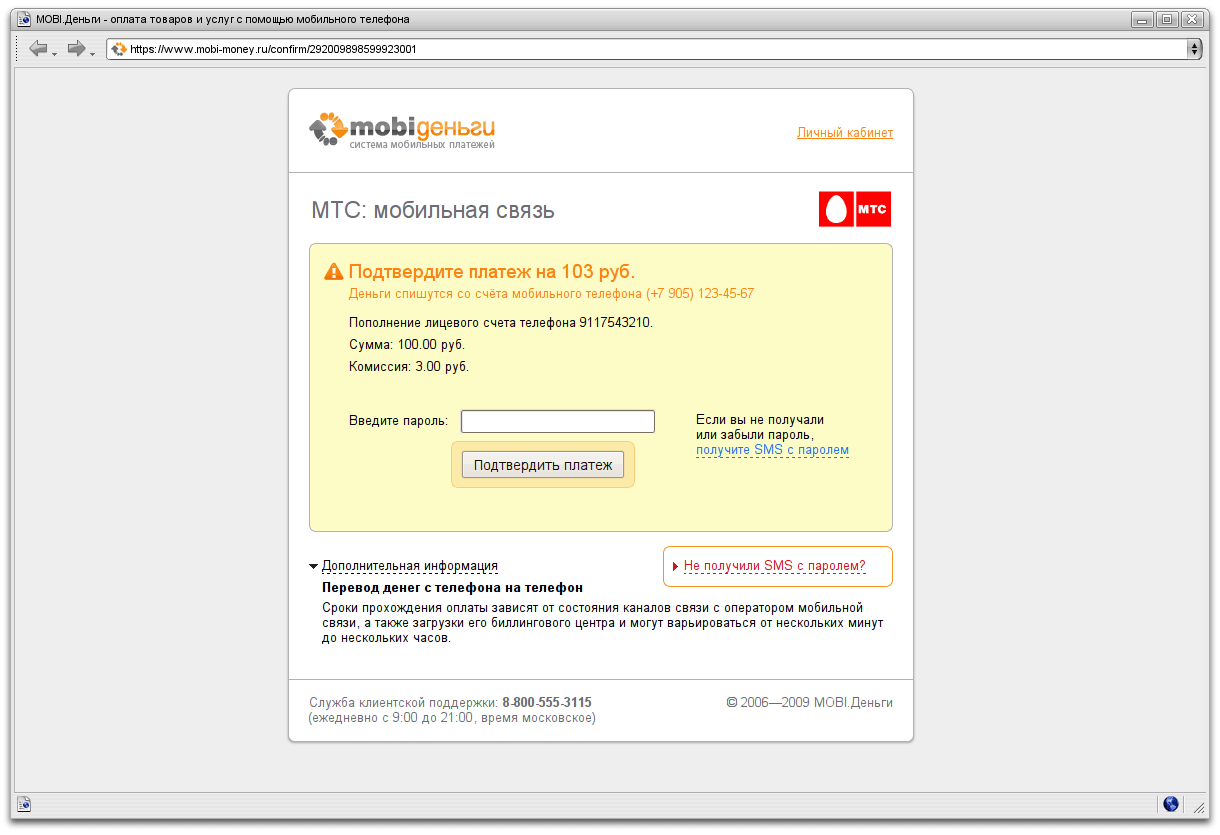
Task: Expand the Не получили SMS с паролем? block
Action: tap(775, 566)
